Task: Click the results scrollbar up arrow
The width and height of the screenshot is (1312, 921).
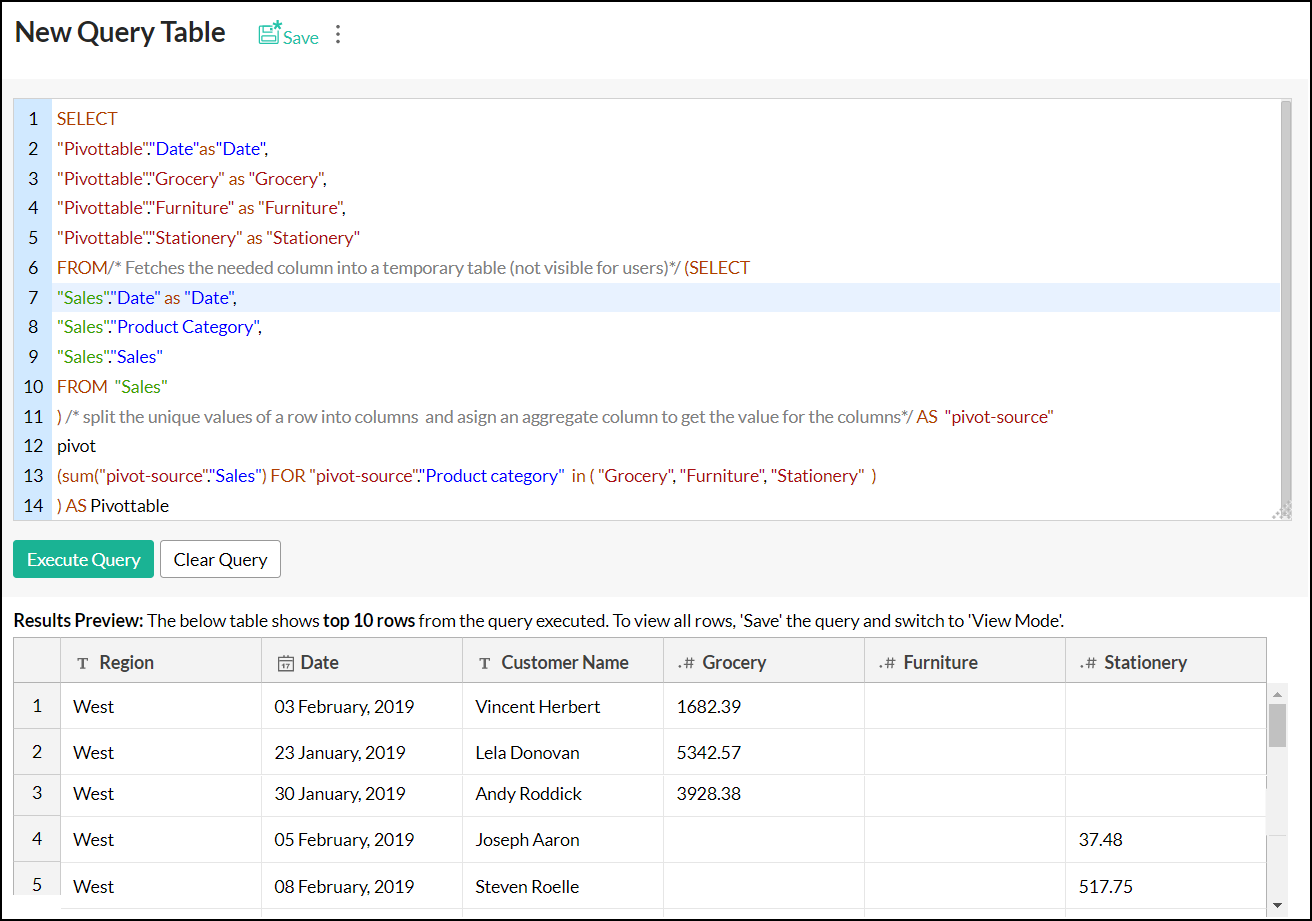Action: (1277, 693)
